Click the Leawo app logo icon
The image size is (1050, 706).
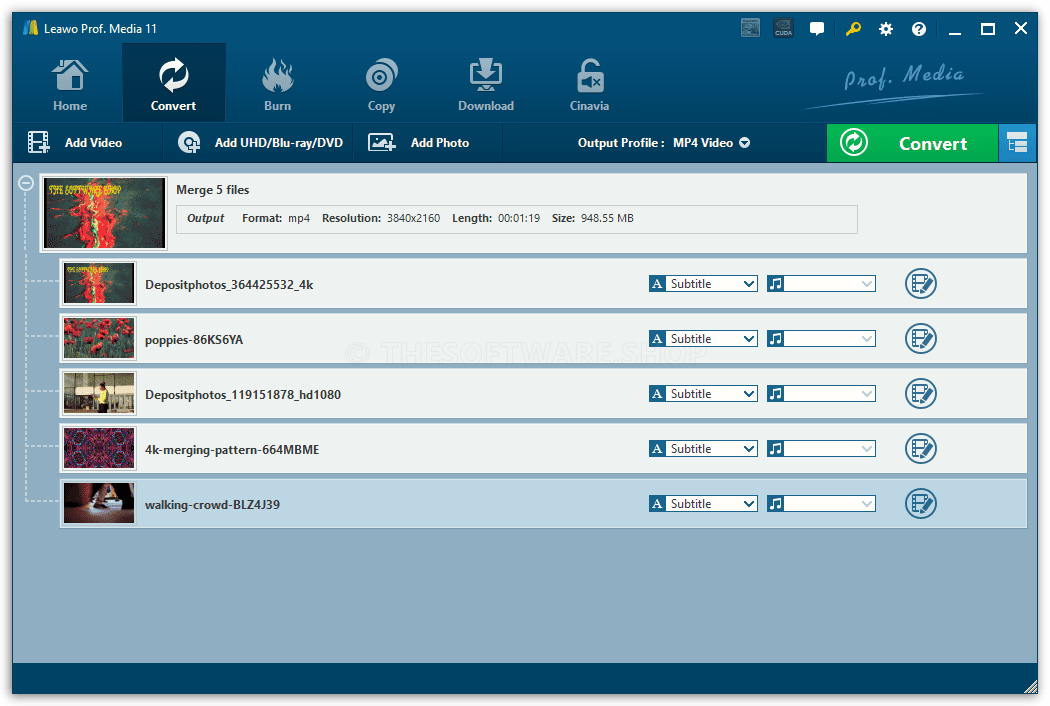click(30, 27)
